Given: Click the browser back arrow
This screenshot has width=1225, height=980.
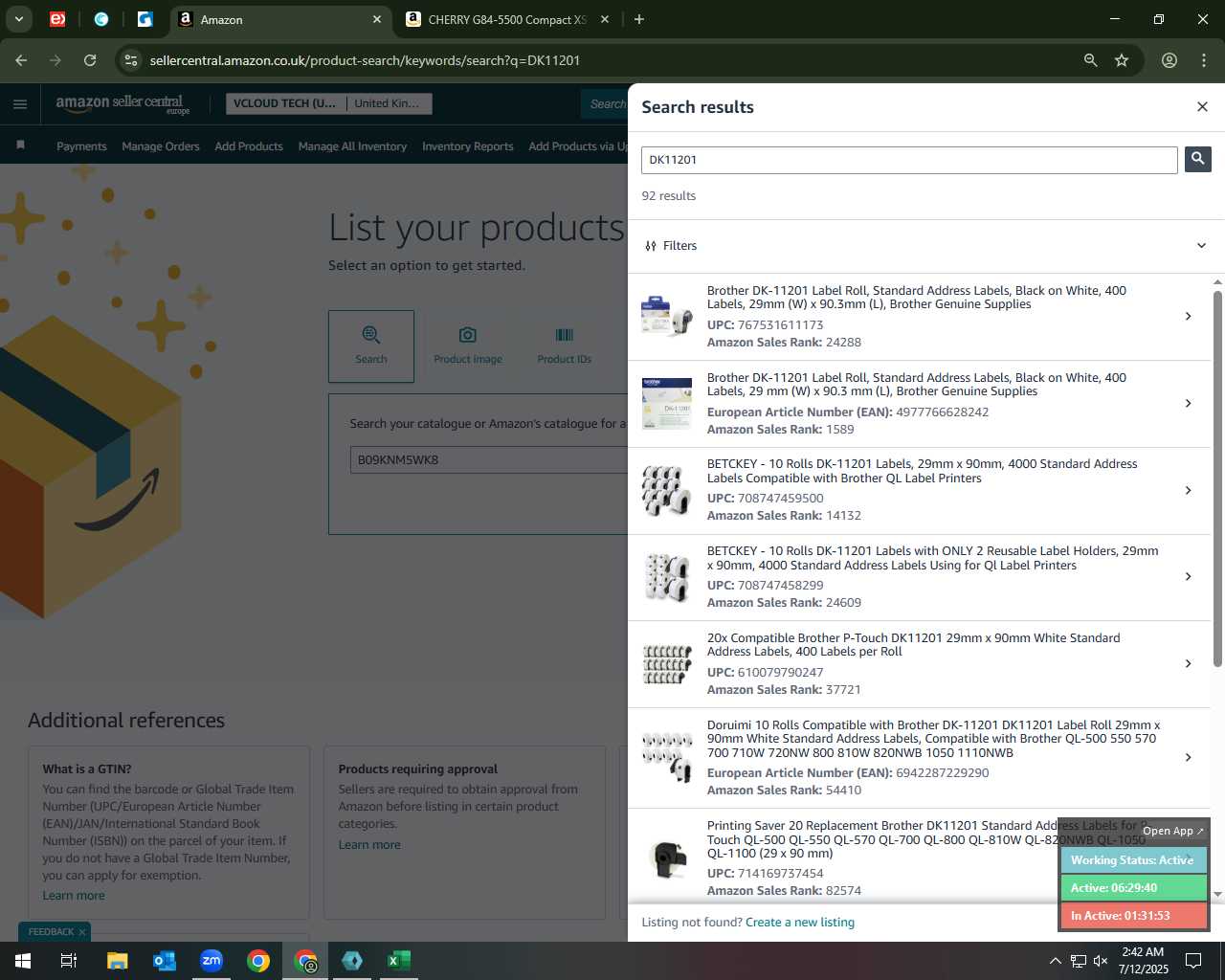Looking at the screenshot, I should point(21,60).
